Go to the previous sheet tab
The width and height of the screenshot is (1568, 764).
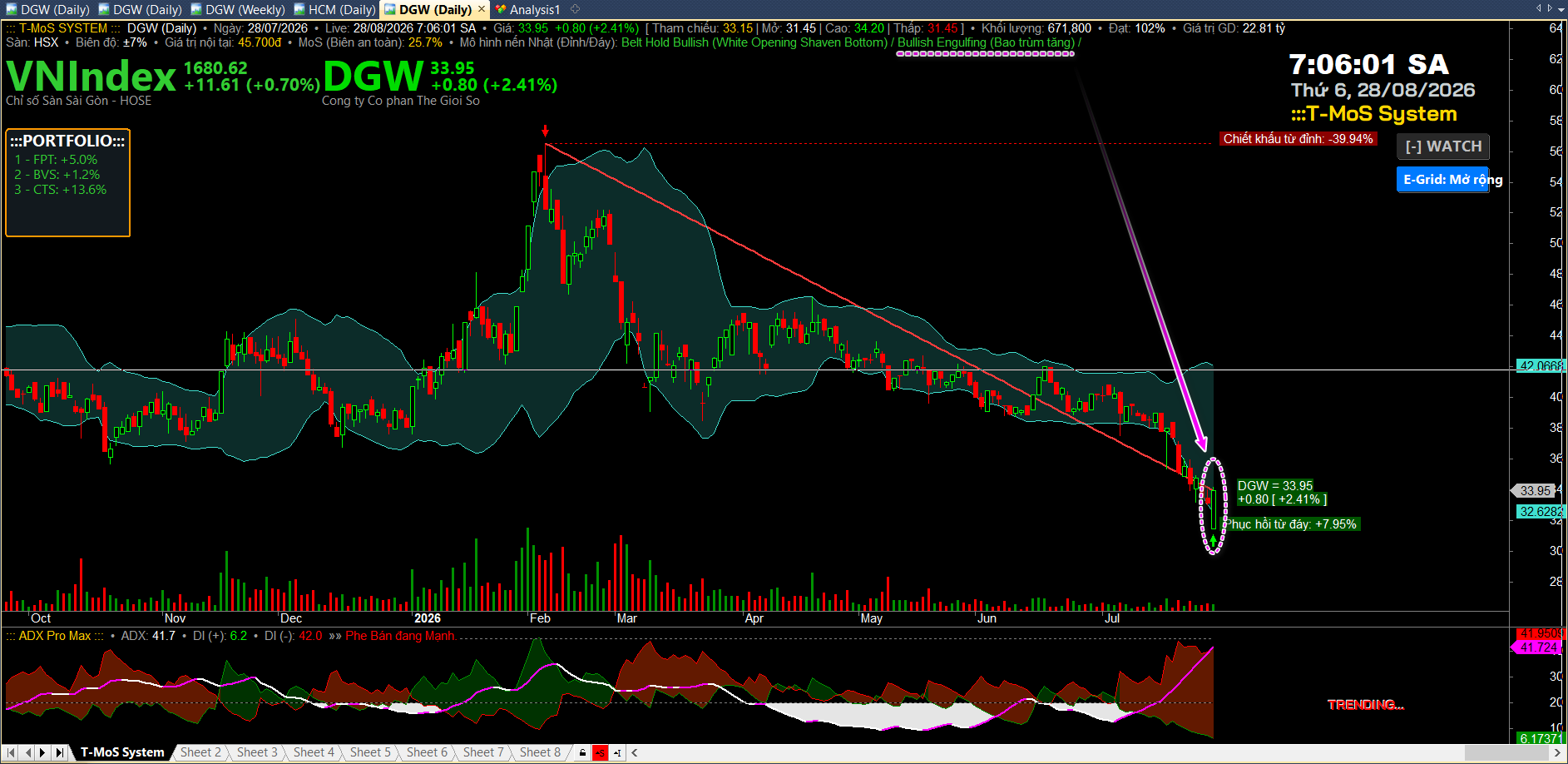pos(27,752)
